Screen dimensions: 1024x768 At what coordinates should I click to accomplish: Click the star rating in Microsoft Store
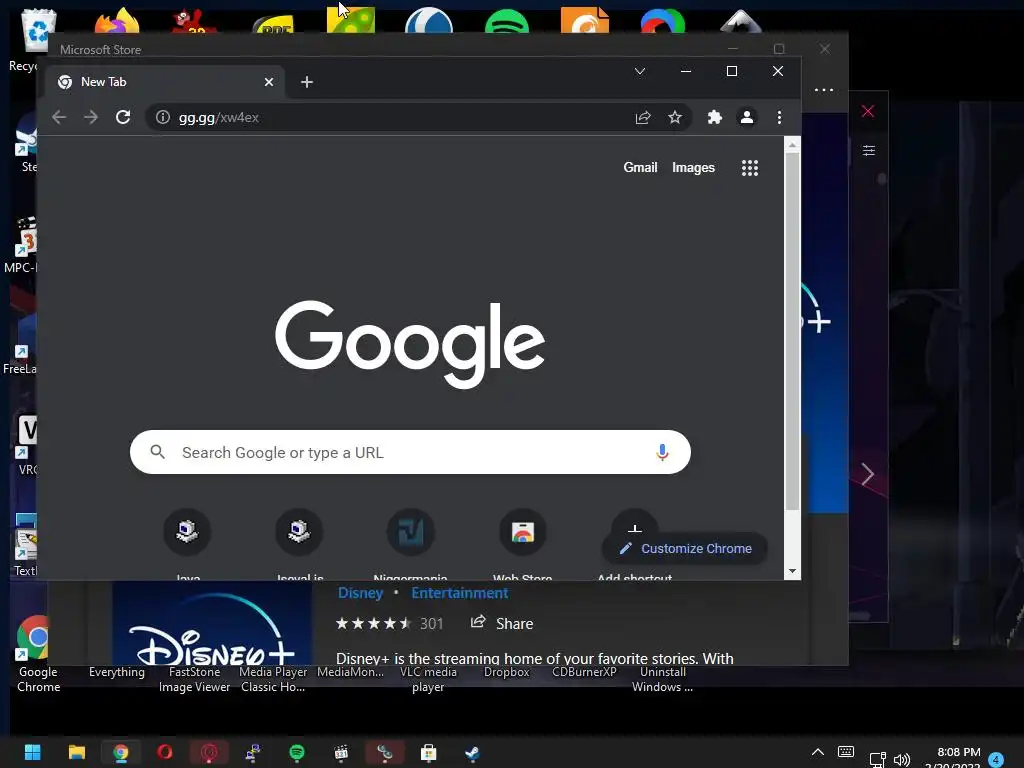pyautogui.click(x=373, y=624)
